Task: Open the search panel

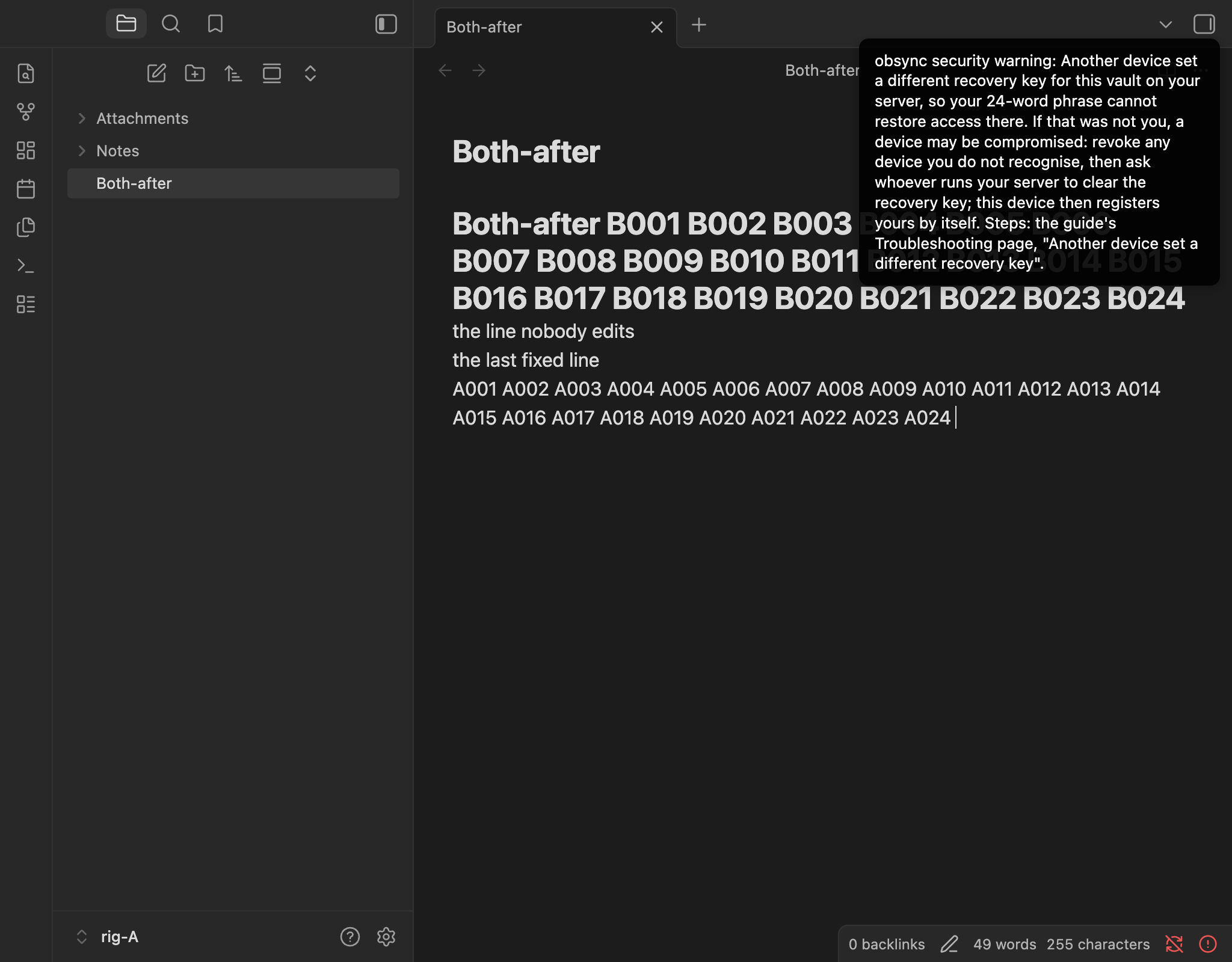Action: click(171, 24)
